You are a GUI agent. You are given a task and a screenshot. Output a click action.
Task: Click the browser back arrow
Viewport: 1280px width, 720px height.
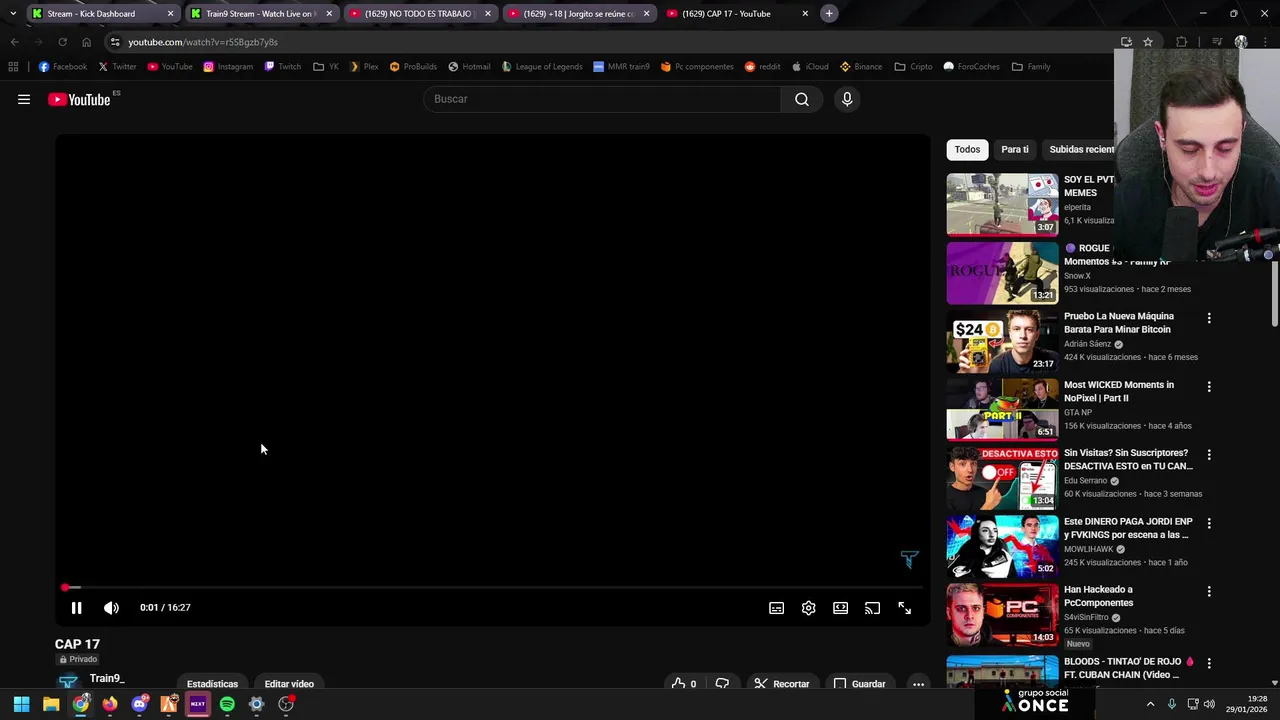coord(14,42)
